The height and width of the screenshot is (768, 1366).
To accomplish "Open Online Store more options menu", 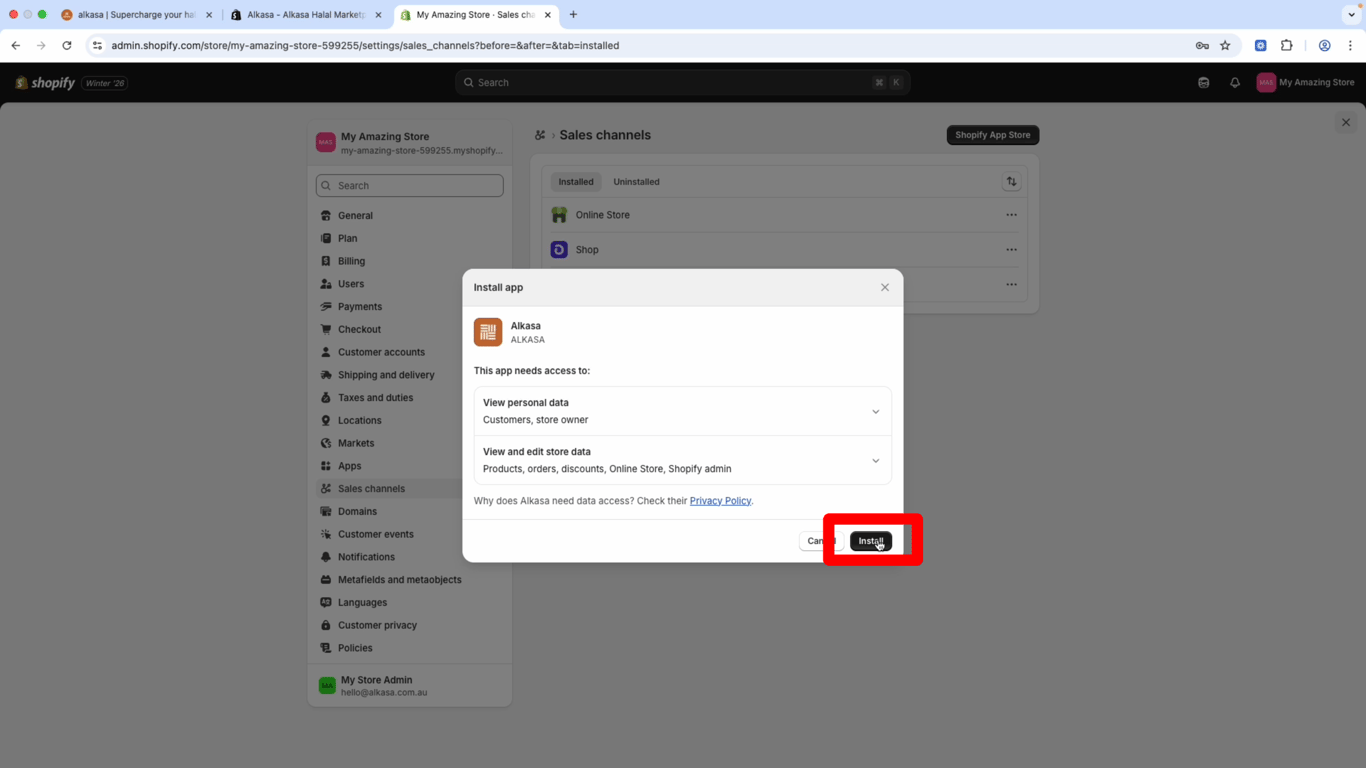I will (x=1011, y=215).
